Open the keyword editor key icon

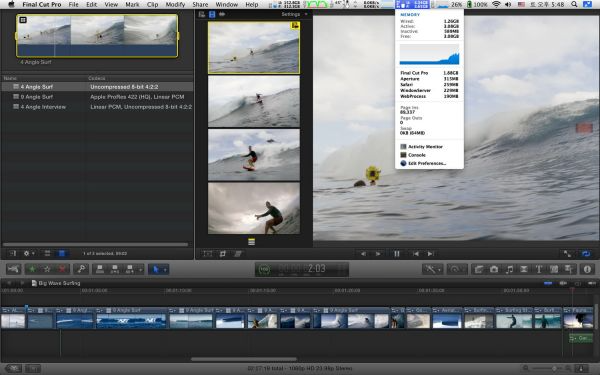[81, 269]
